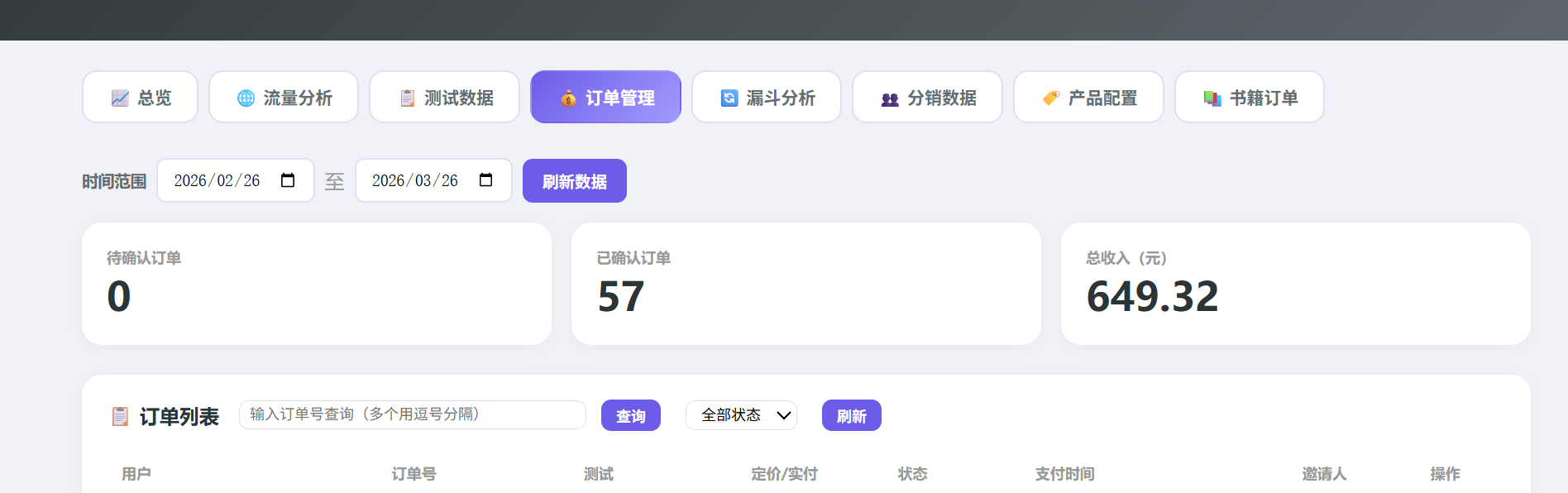The image size is (1568, 493).
Task: Open the 分销数据 tab
Action: pyautogui.click(x=928, y=98)
